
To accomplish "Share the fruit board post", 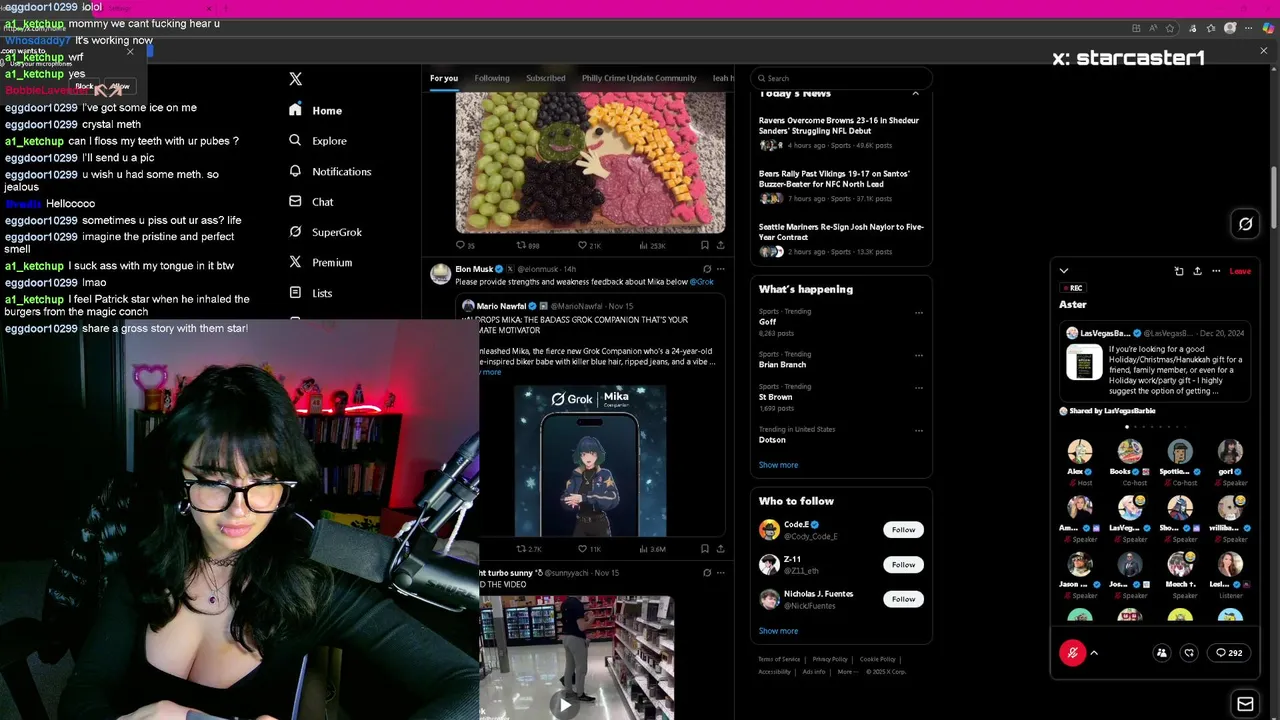I will pos(720,245).
